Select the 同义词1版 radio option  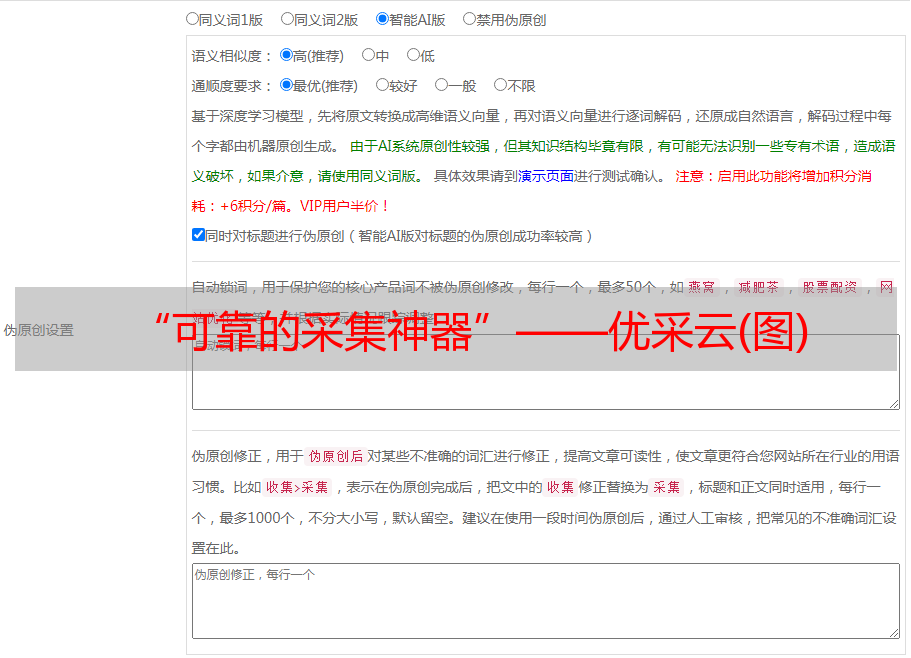pos(192,19)
